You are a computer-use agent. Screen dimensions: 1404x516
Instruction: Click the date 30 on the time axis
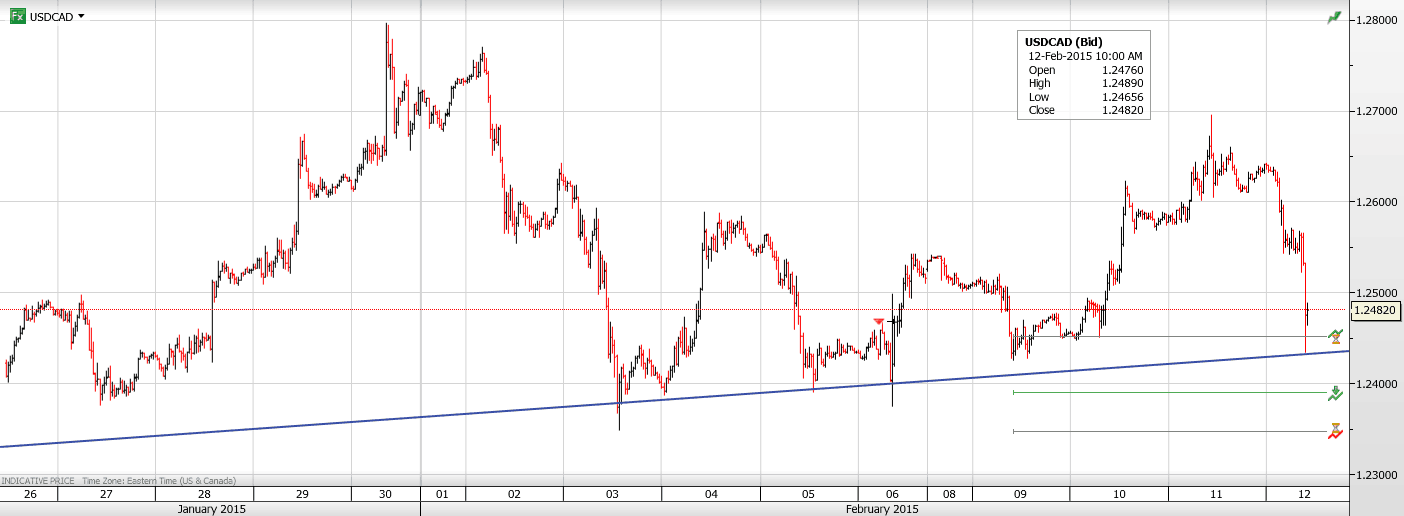click(x=385, y=494)
